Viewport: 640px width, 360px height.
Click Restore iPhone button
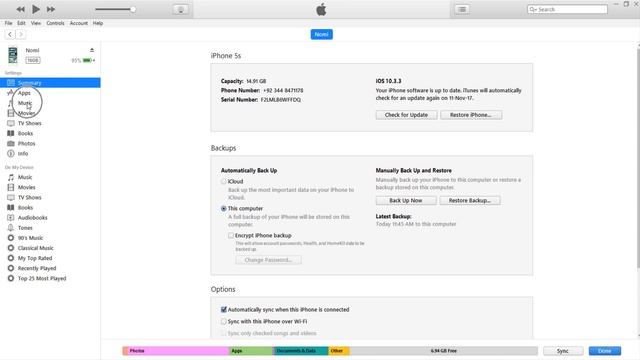click(x=471, y=115)
